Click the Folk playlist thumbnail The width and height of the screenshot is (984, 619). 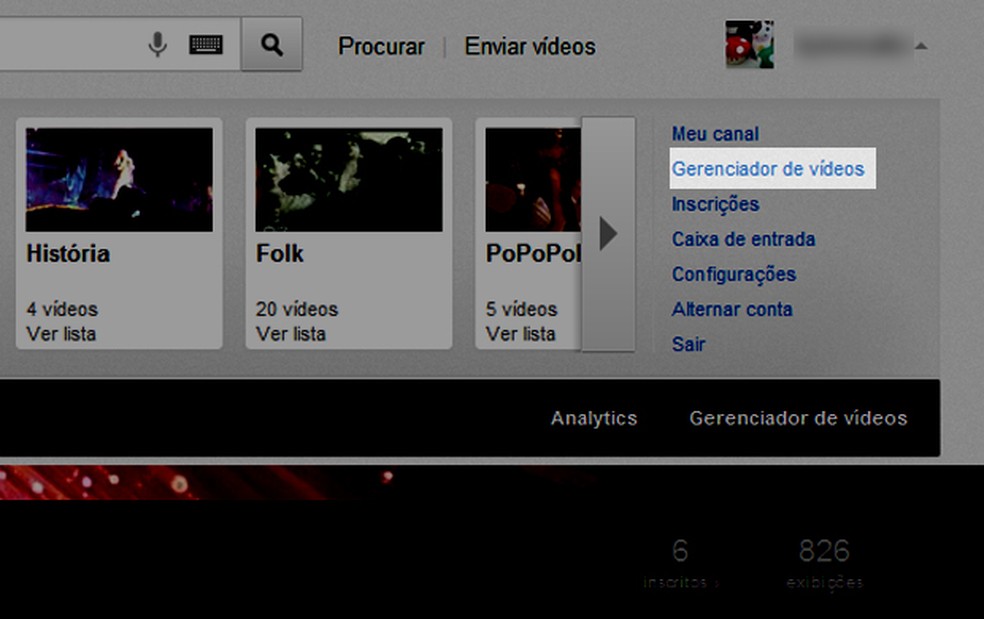click(347, 178)
